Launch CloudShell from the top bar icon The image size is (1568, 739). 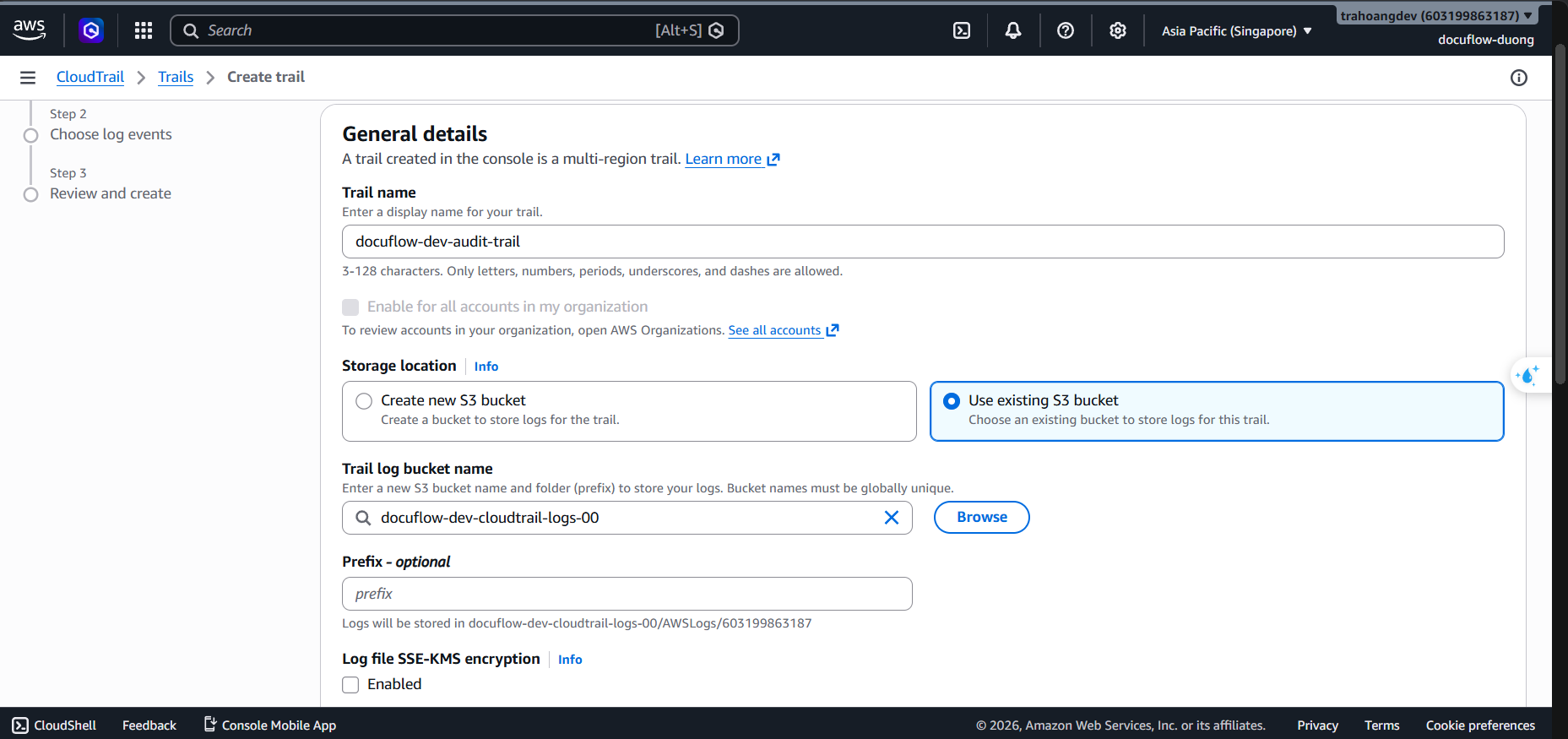click(x=962, y=30)
